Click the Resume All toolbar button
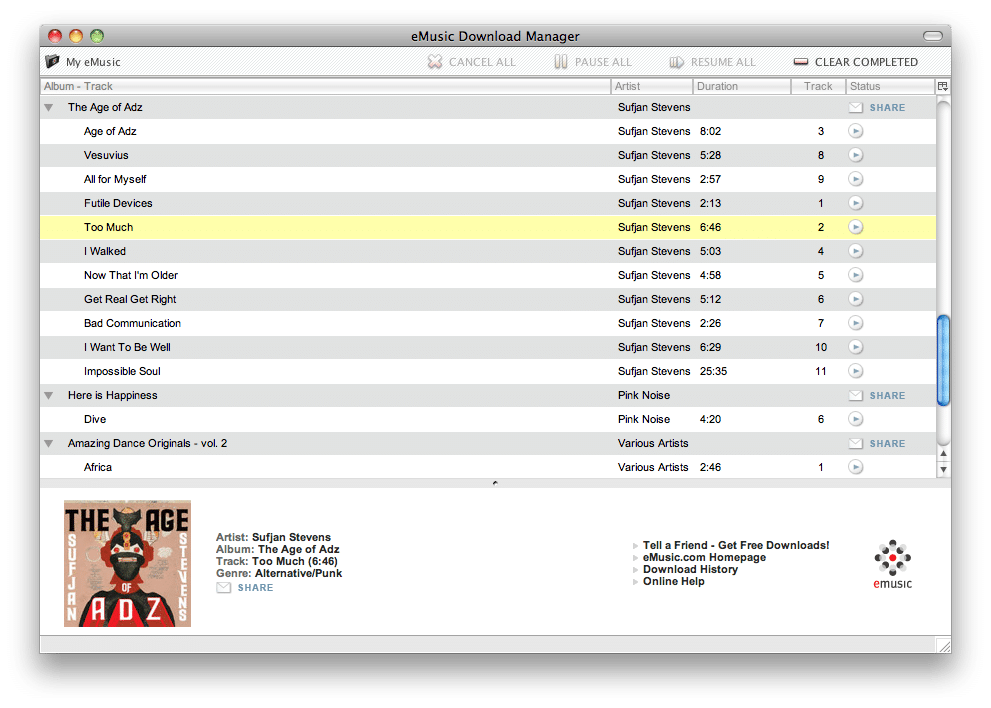The width and height of the screenshot is (991, 708). point(712,62)
